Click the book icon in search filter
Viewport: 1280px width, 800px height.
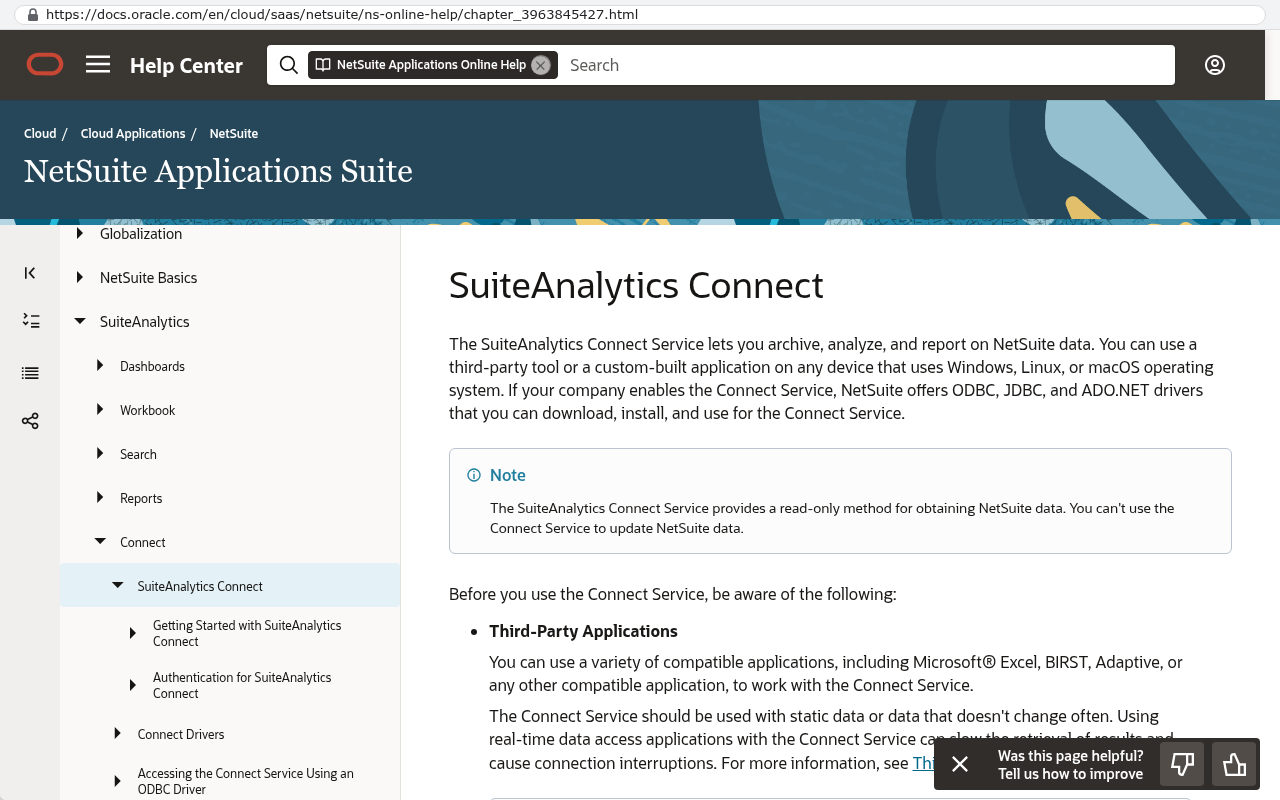[323, 65]
